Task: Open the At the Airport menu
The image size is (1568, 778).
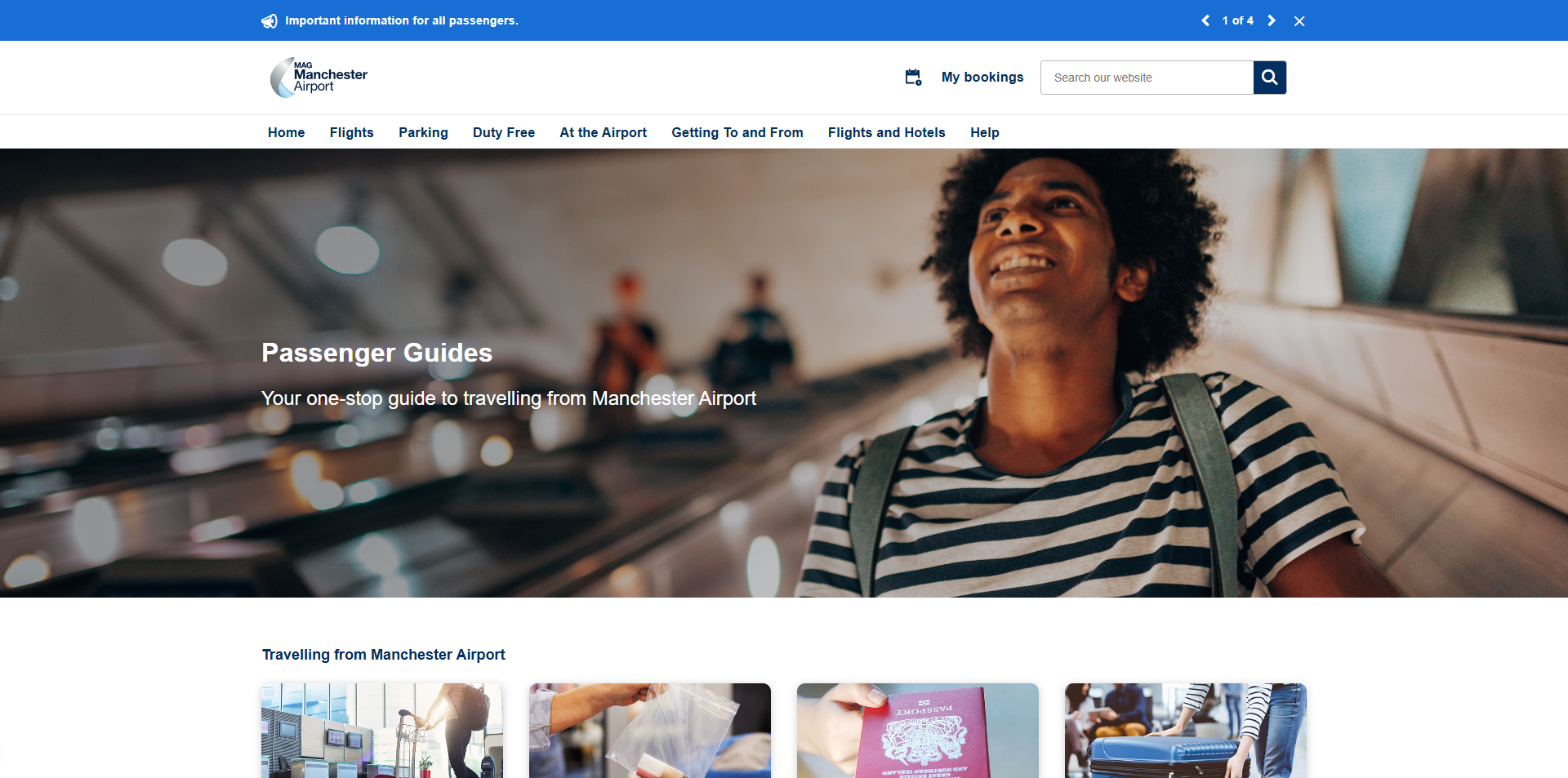Action: click(603, 132)
